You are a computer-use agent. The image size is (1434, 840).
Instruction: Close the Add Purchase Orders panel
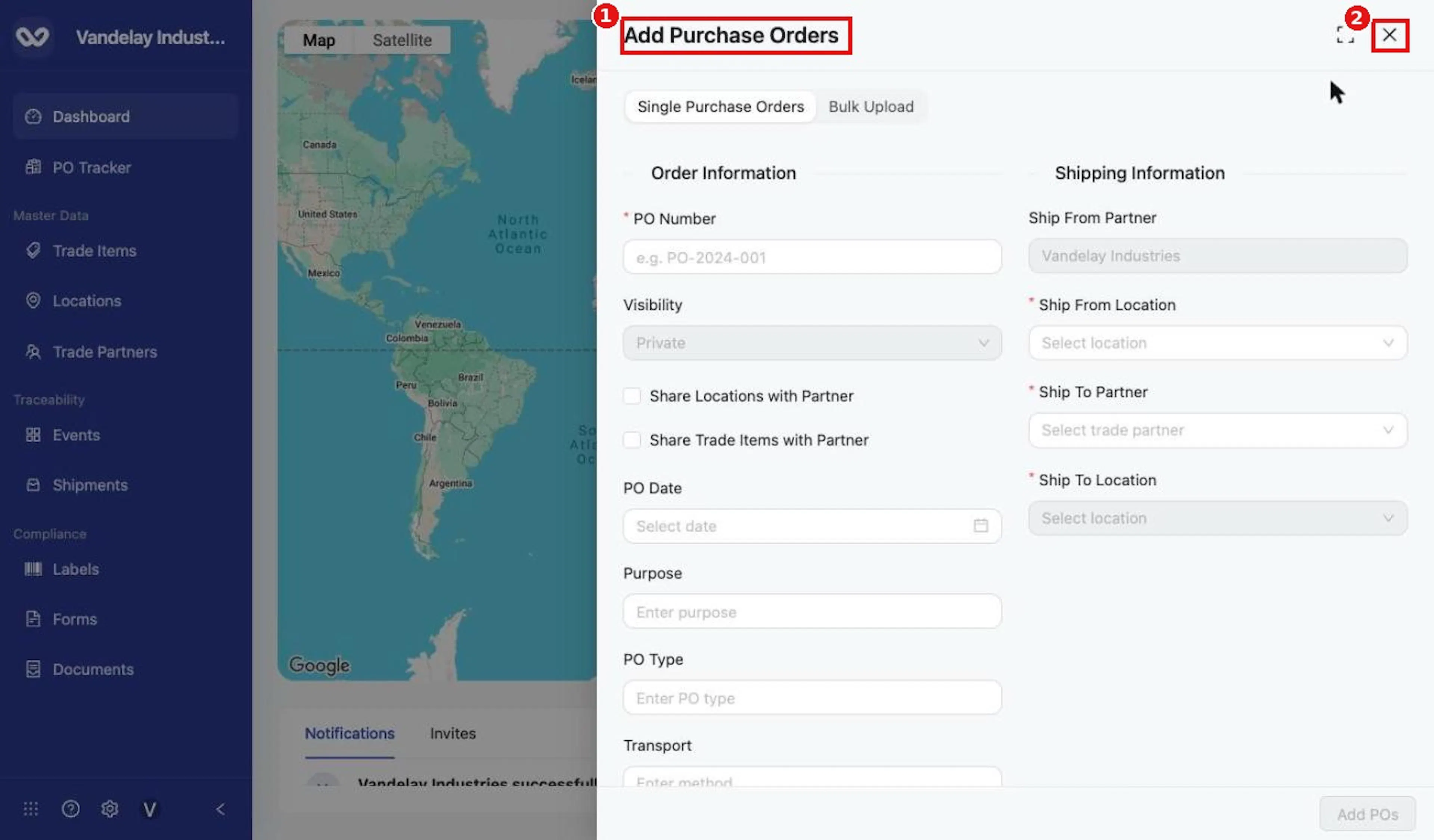click(1390, 35)
